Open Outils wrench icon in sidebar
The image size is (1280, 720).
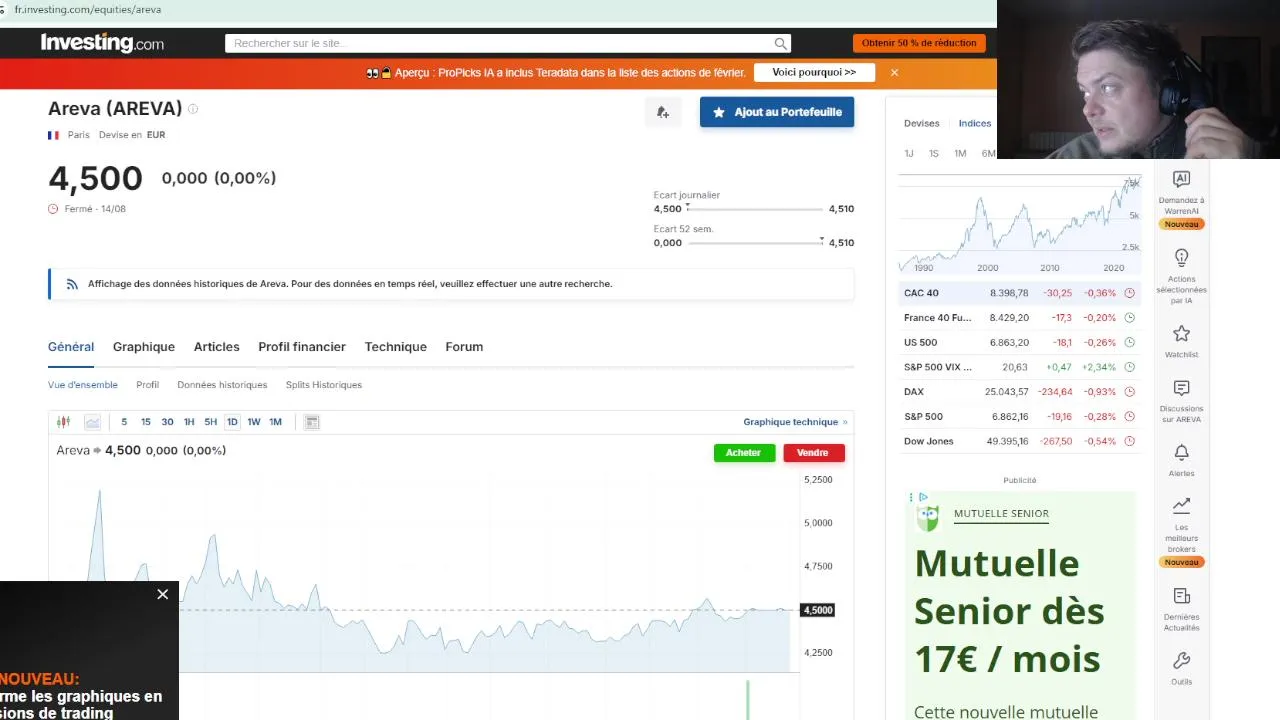click(1181, 661)
